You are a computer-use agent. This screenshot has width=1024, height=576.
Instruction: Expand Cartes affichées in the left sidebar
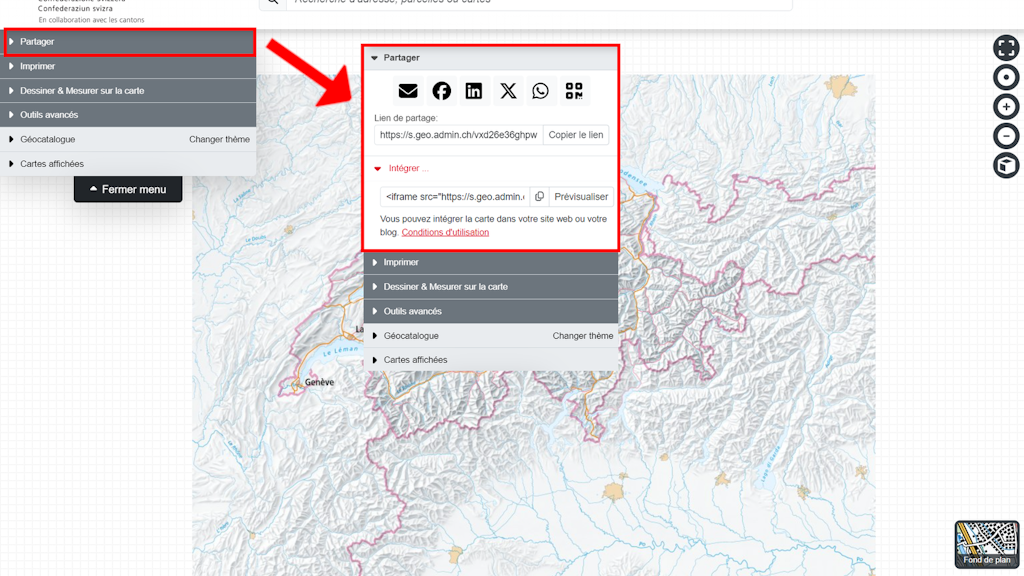click(52, 164)
